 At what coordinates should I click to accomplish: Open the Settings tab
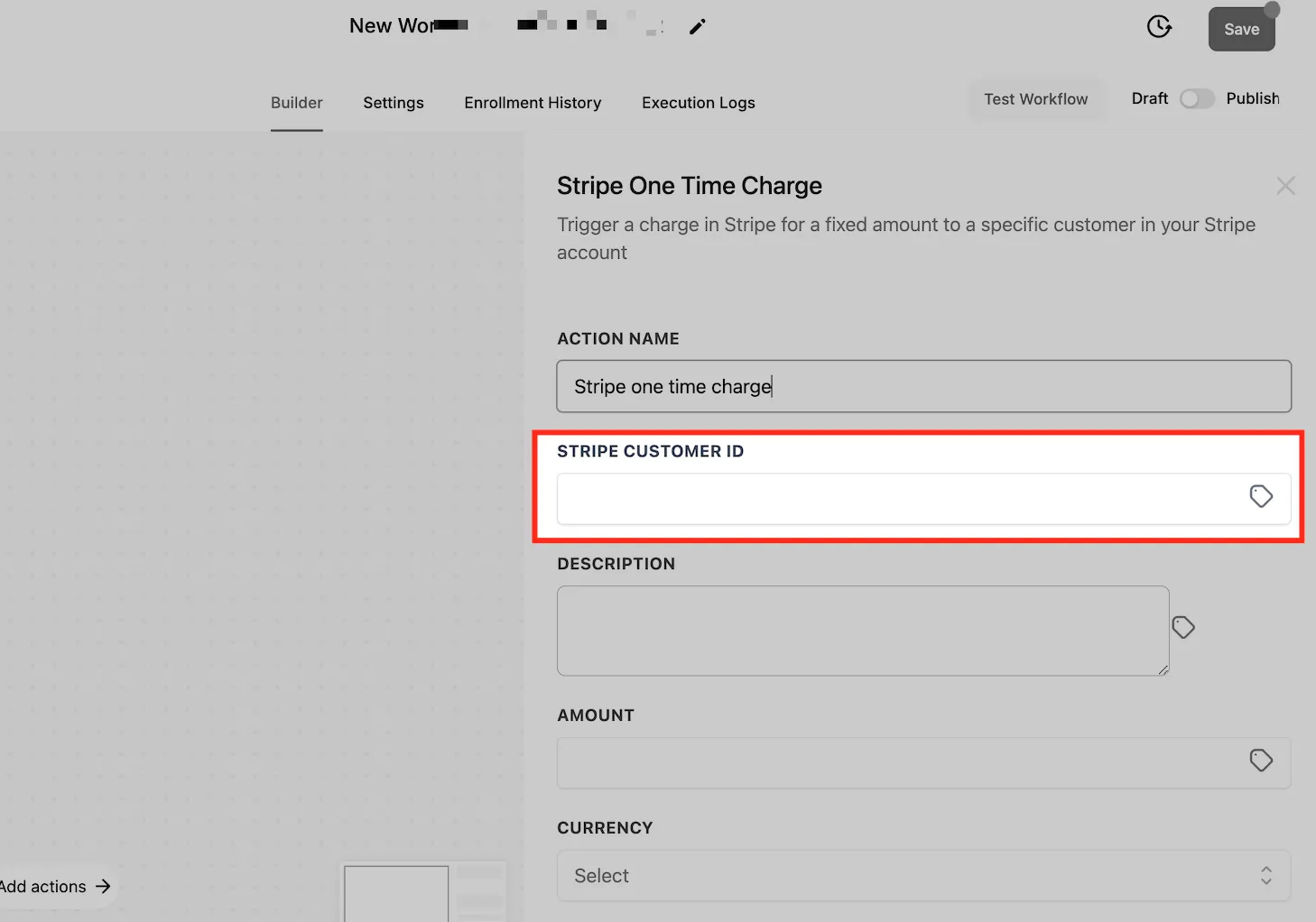394,103
